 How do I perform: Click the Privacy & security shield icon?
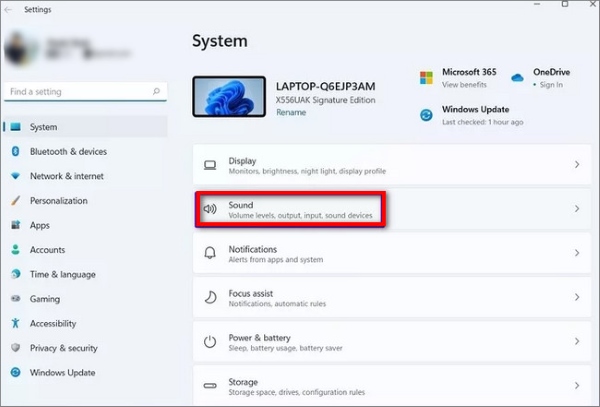click(x=15, y=347)
